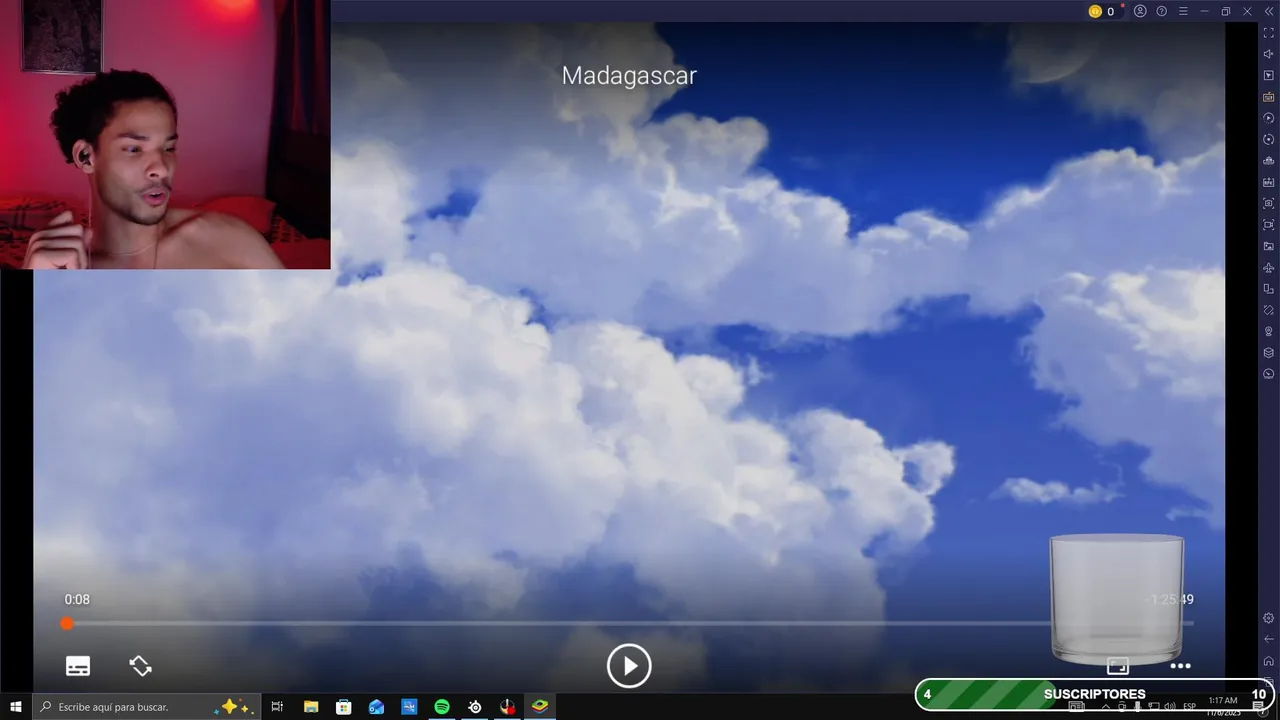Click the Android home icon in sidebar

[x=1269, y=660]
